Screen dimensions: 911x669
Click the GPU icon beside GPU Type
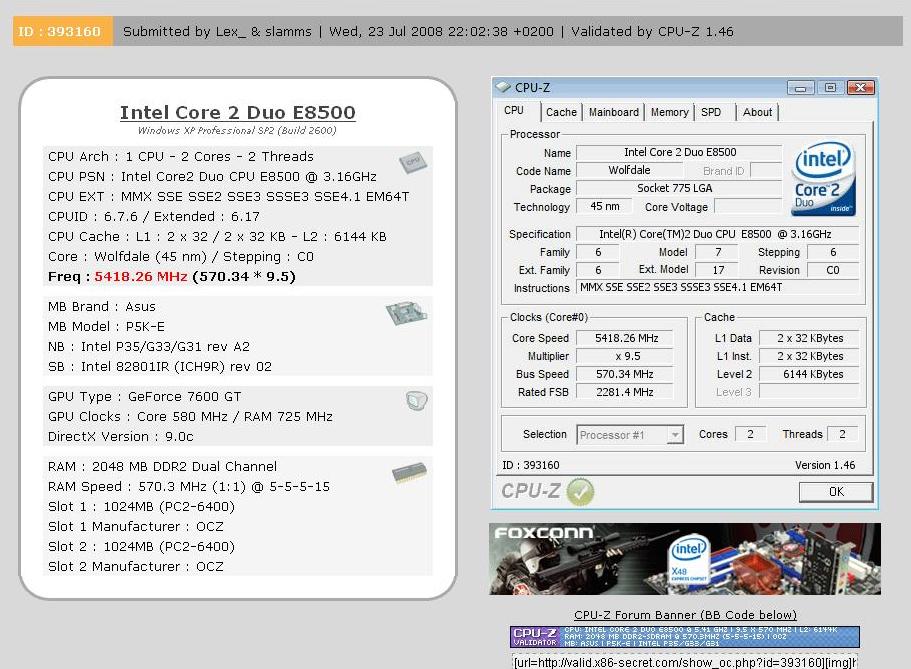point(417,400)
